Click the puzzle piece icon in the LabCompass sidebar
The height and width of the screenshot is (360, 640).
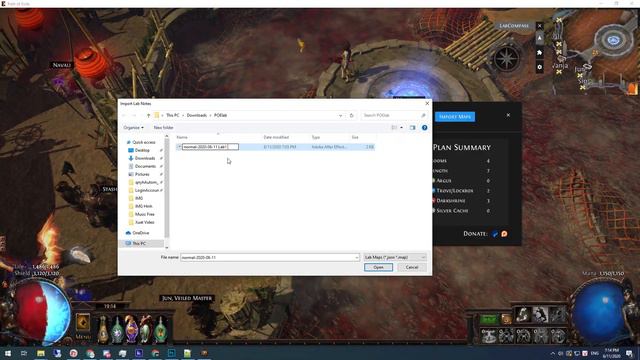click(x=540, y=53)
